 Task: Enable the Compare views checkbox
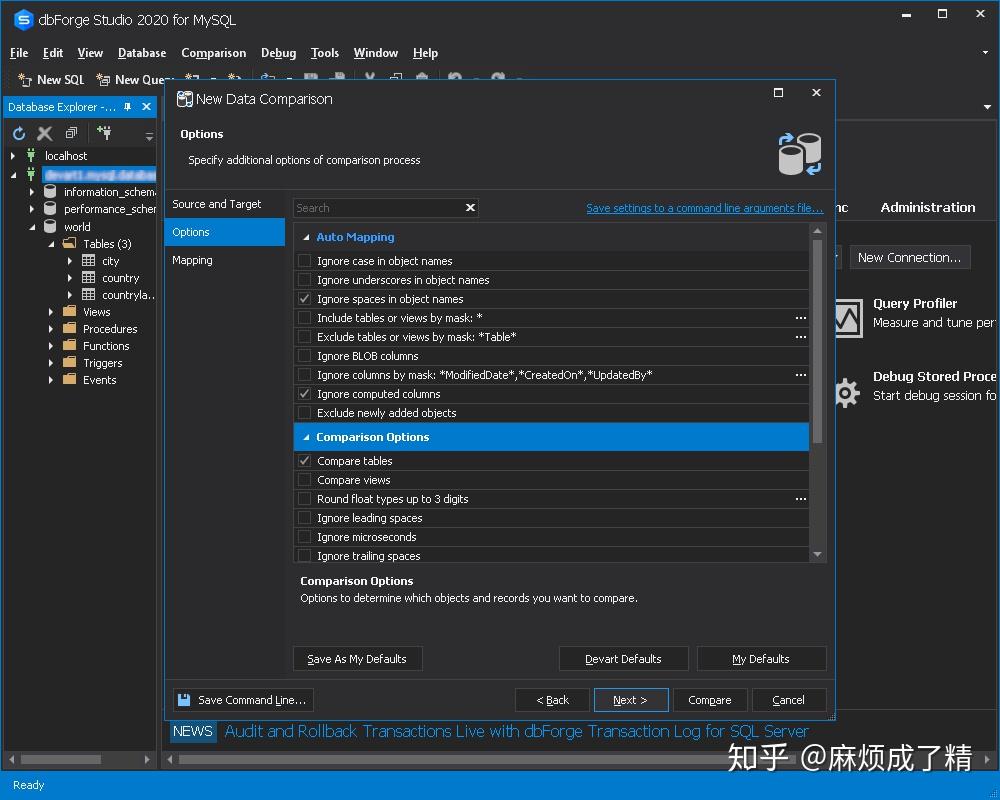click(304, 480)
